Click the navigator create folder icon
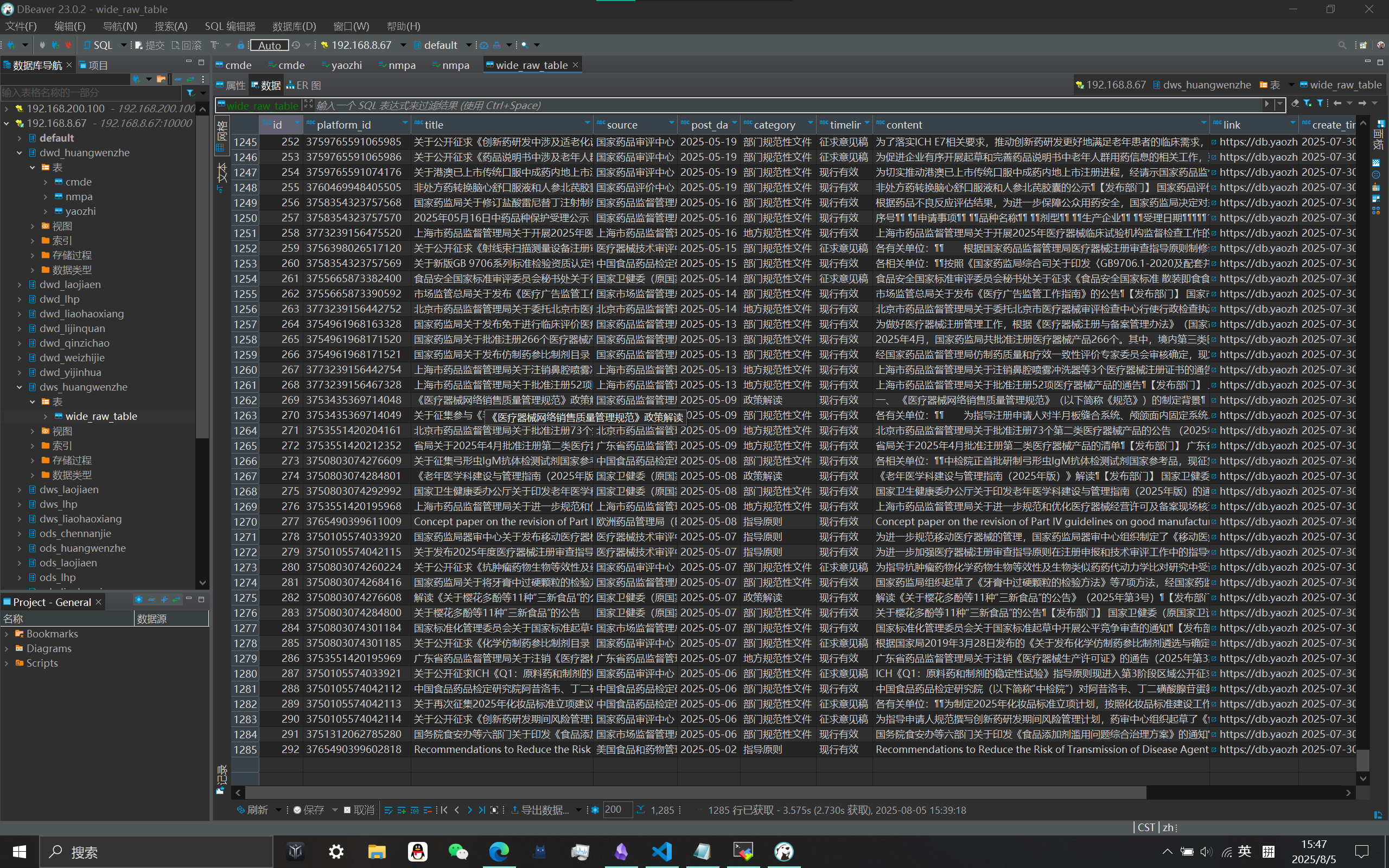Screen dimensions: 1389x868 pyautogui.click(x=161, y=79)
